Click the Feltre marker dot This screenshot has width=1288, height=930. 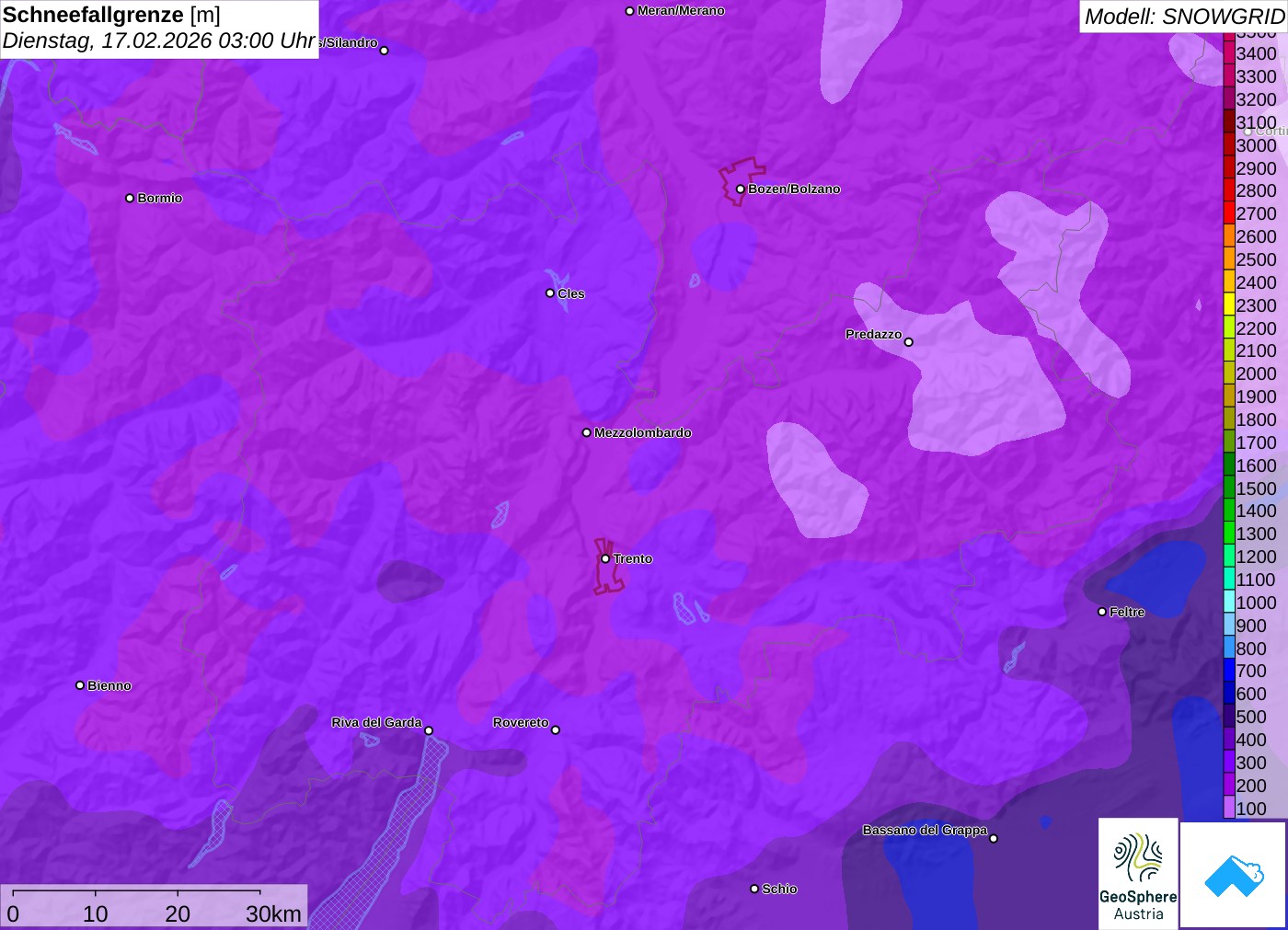click(1102, 612)
